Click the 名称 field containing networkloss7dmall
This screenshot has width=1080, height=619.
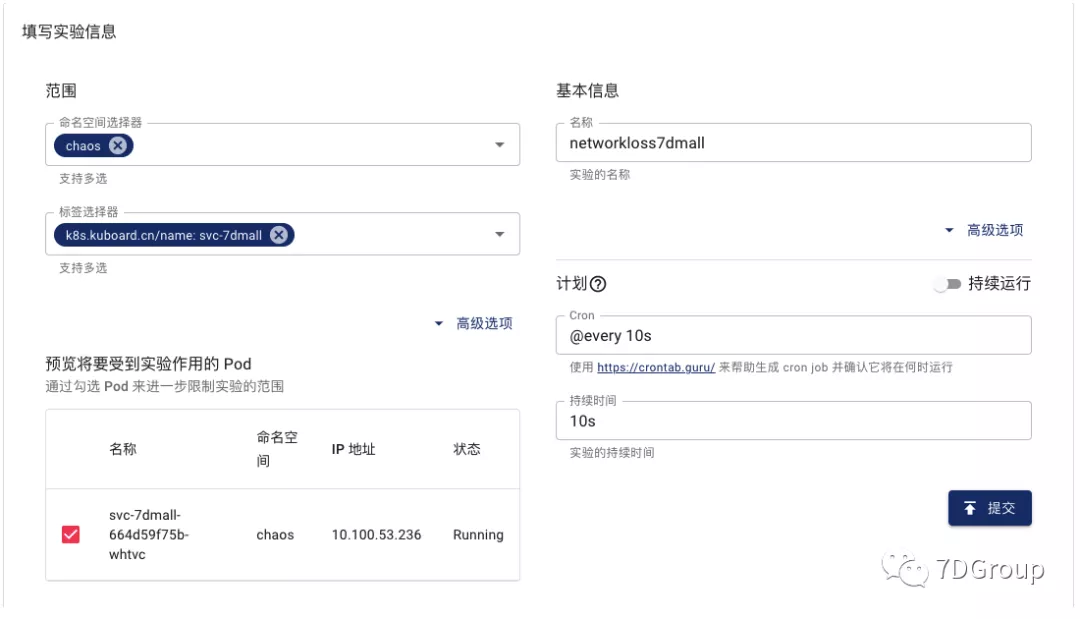(793, 143)
